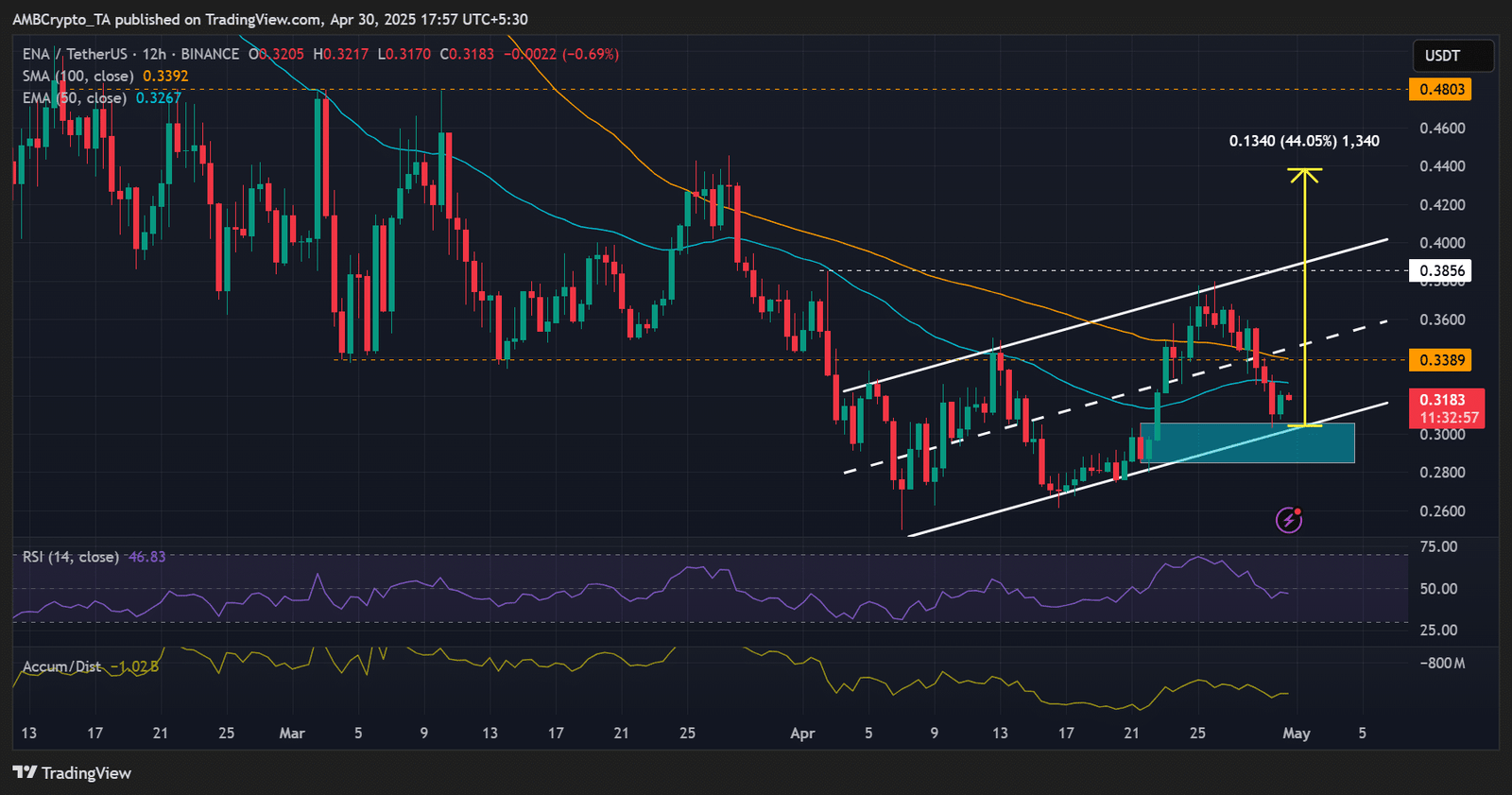Select the 0.3856 white price label

(x=1439, y=271)
